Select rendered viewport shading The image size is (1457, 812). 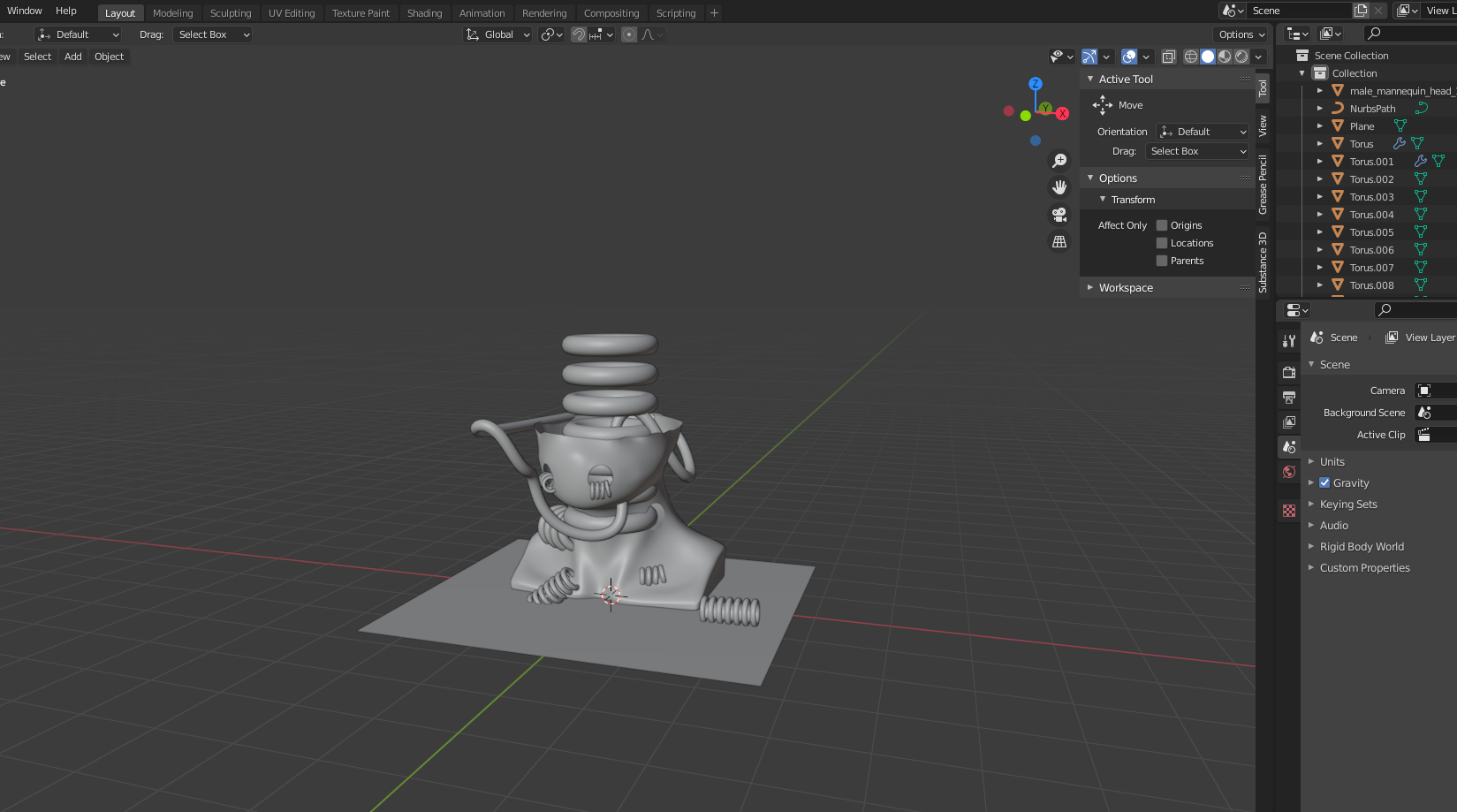click(x=1241, y=57)
